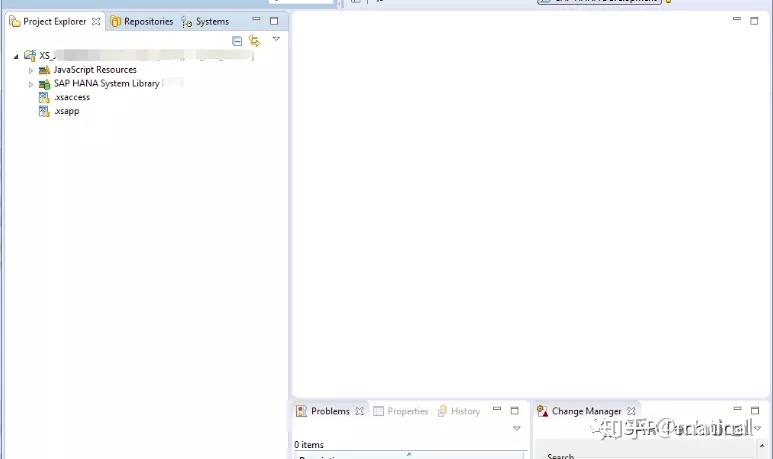The width and height of the screenshot is (773, 459).
Task: Click the '0 items' text in Problems
Action: (x=309, y=445)
